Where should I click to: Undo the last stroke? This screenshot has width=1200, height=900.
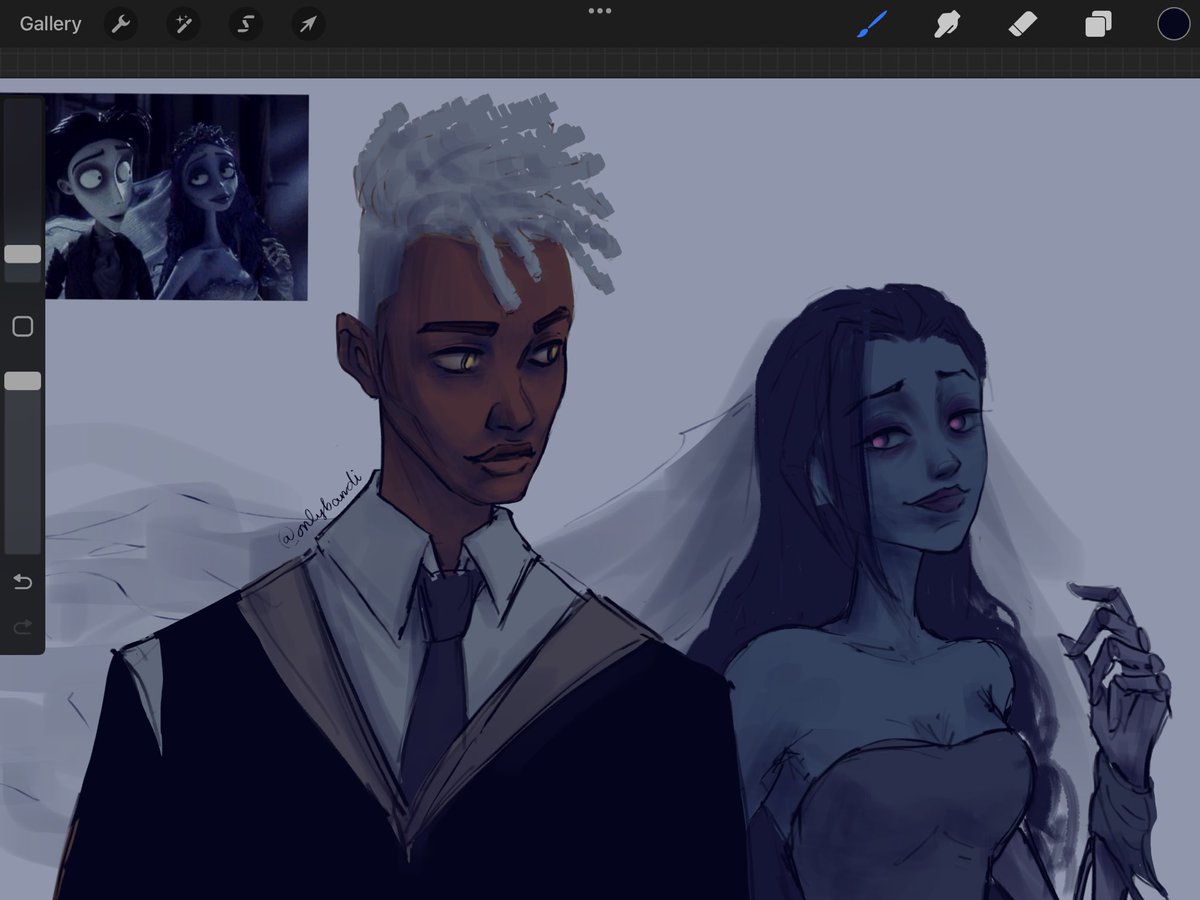click(x=22, y=582)
